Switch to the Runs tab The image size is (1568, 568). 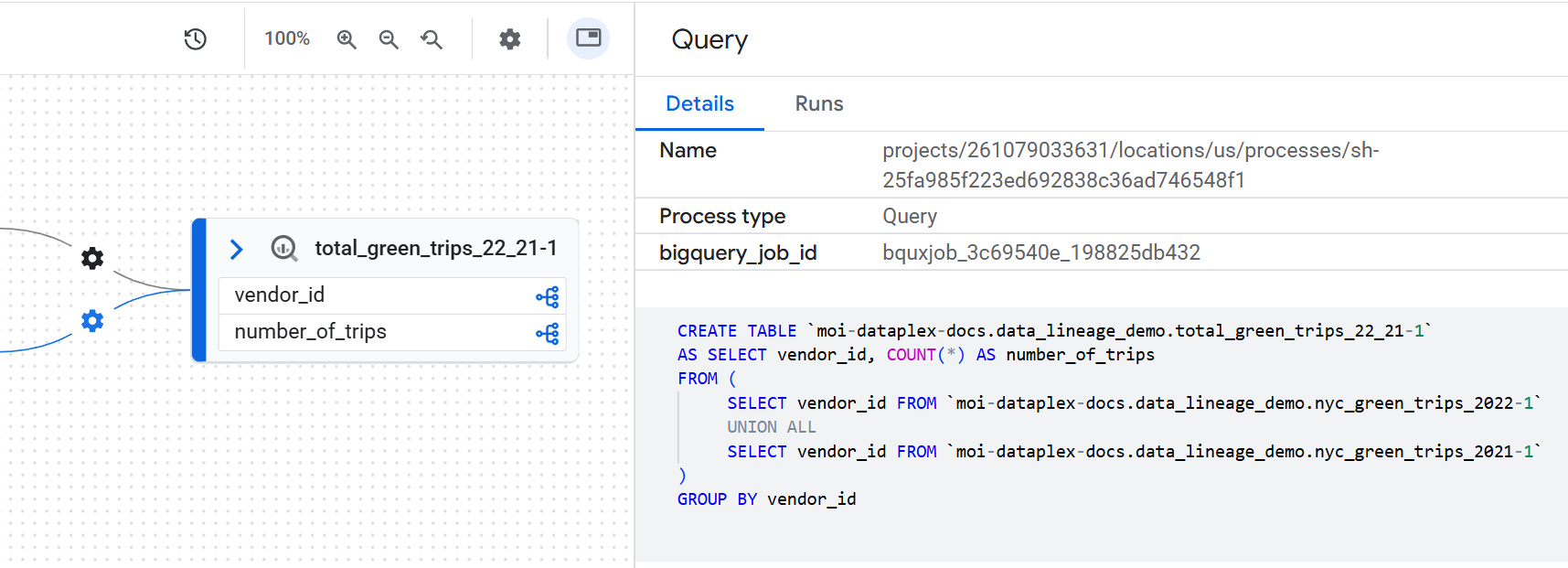818,104
